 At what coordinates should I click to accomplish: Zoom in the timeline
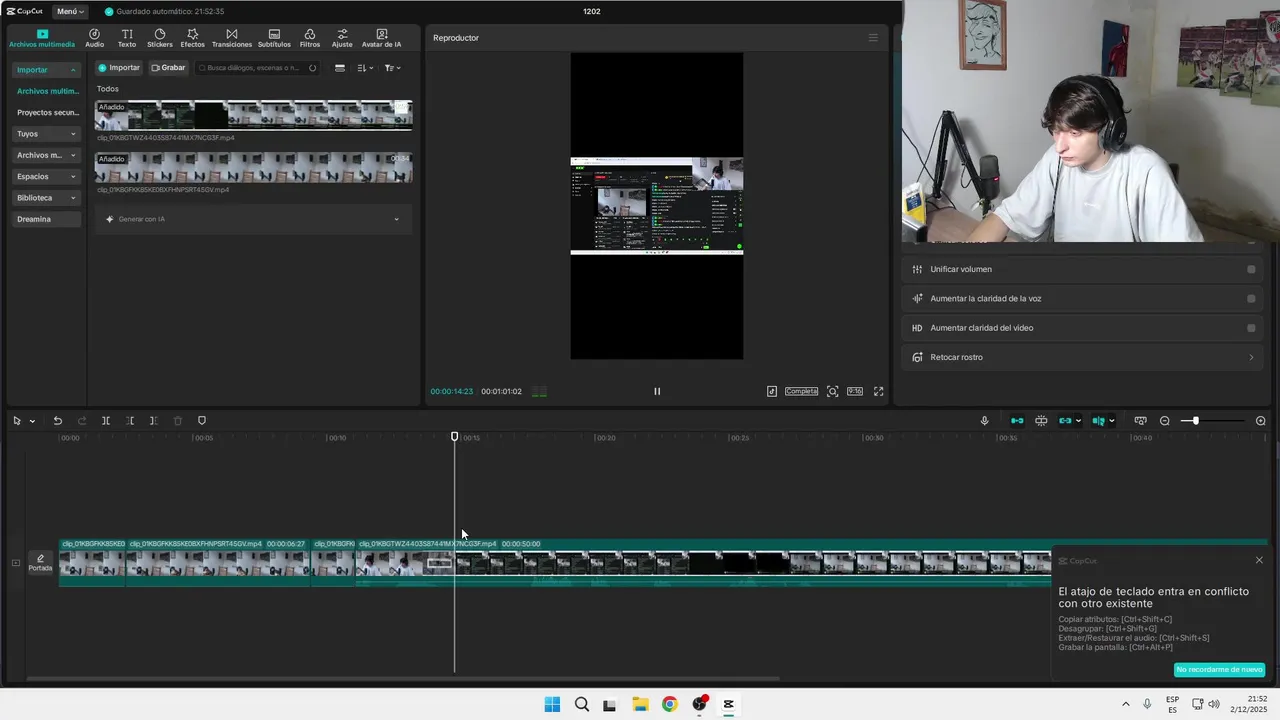tap(1260, 421)
